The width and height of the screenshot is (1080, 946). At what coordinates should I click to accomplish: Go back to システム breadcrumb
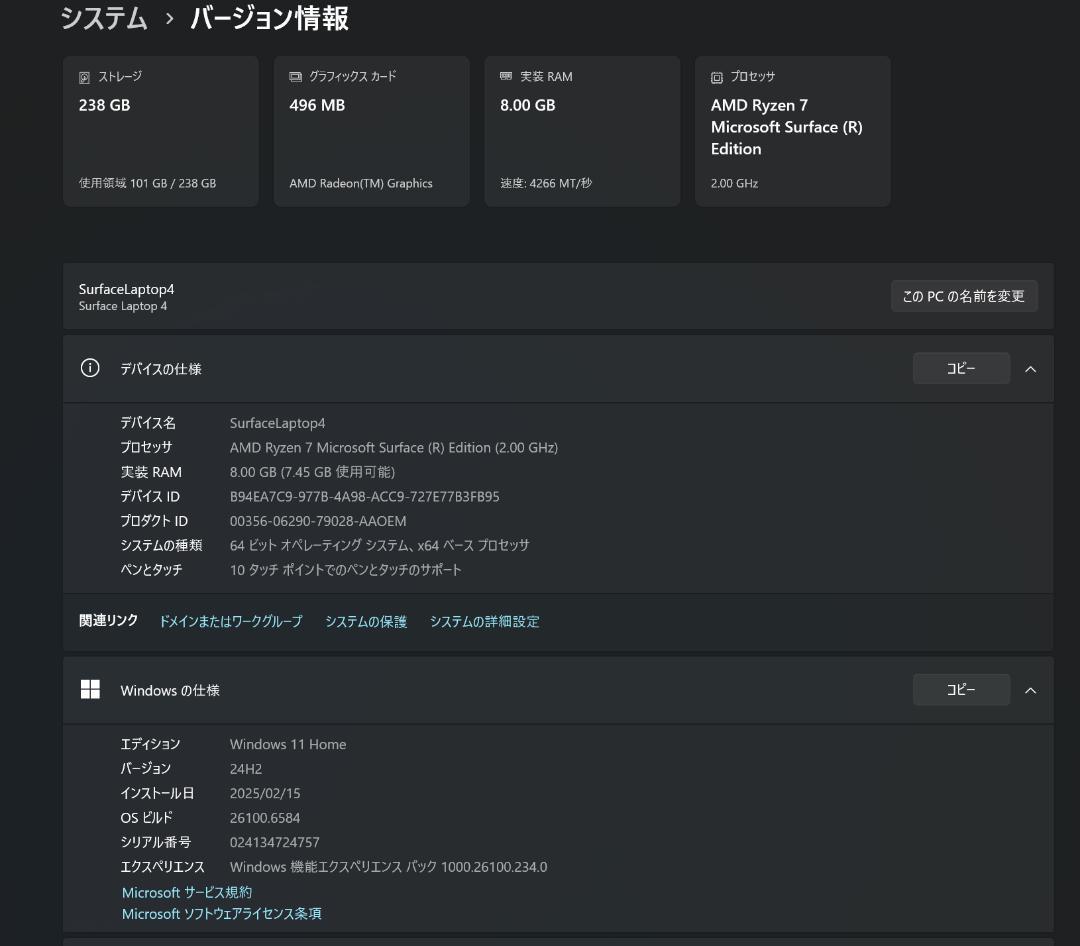coord(104,18)
